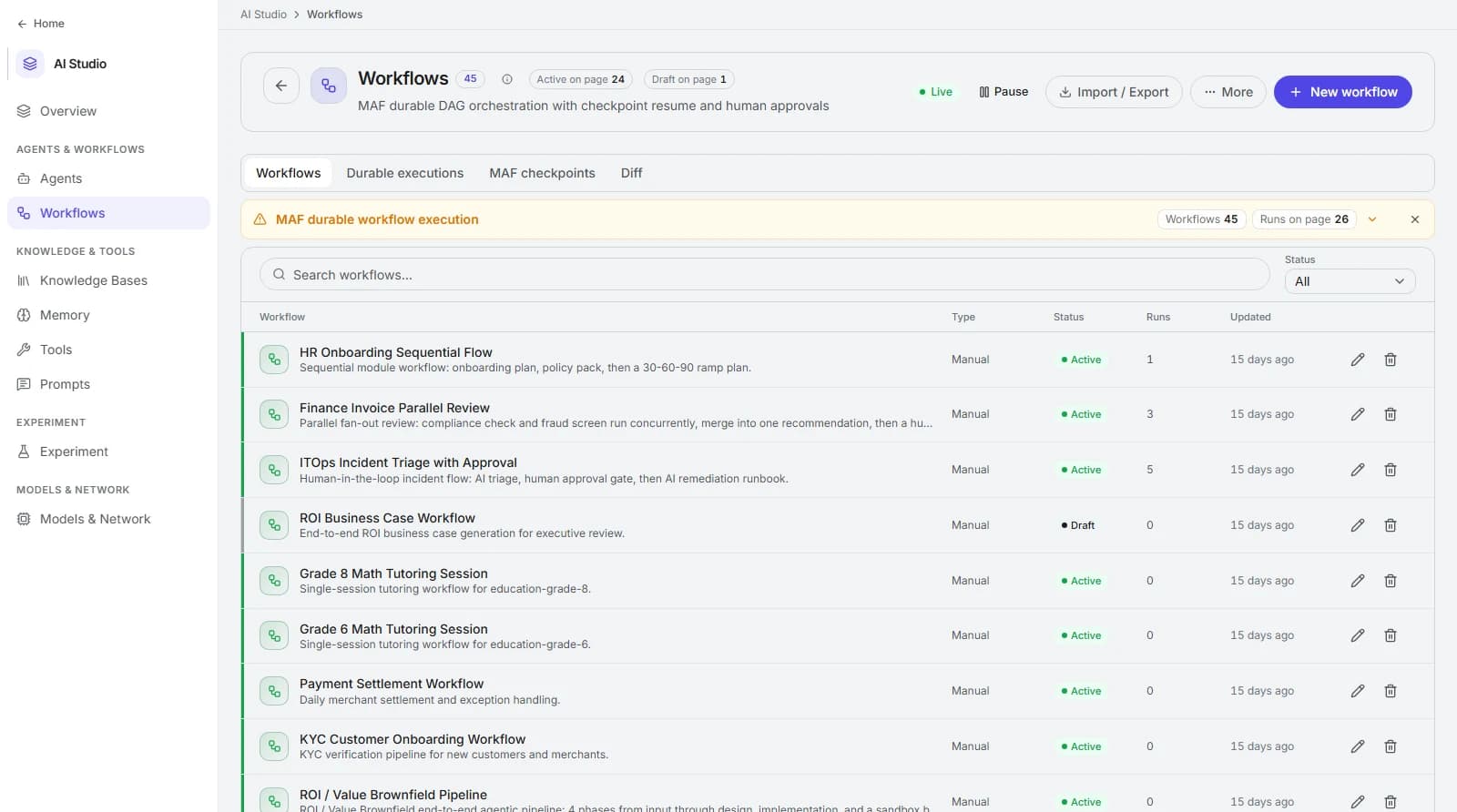Open the More options menu
The height and width of the screenshot is (812, 1457).
point(1228,92)
